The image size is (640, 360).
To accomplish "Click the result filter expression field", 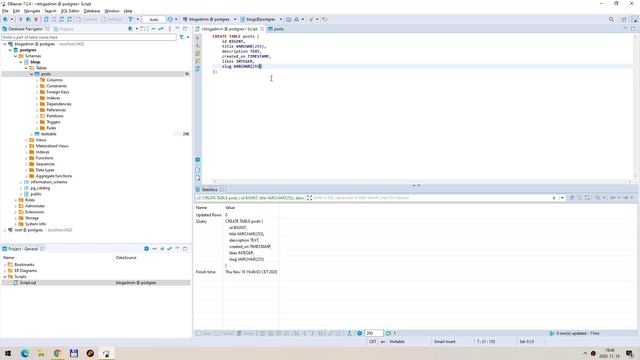I will tap(431, 198).
